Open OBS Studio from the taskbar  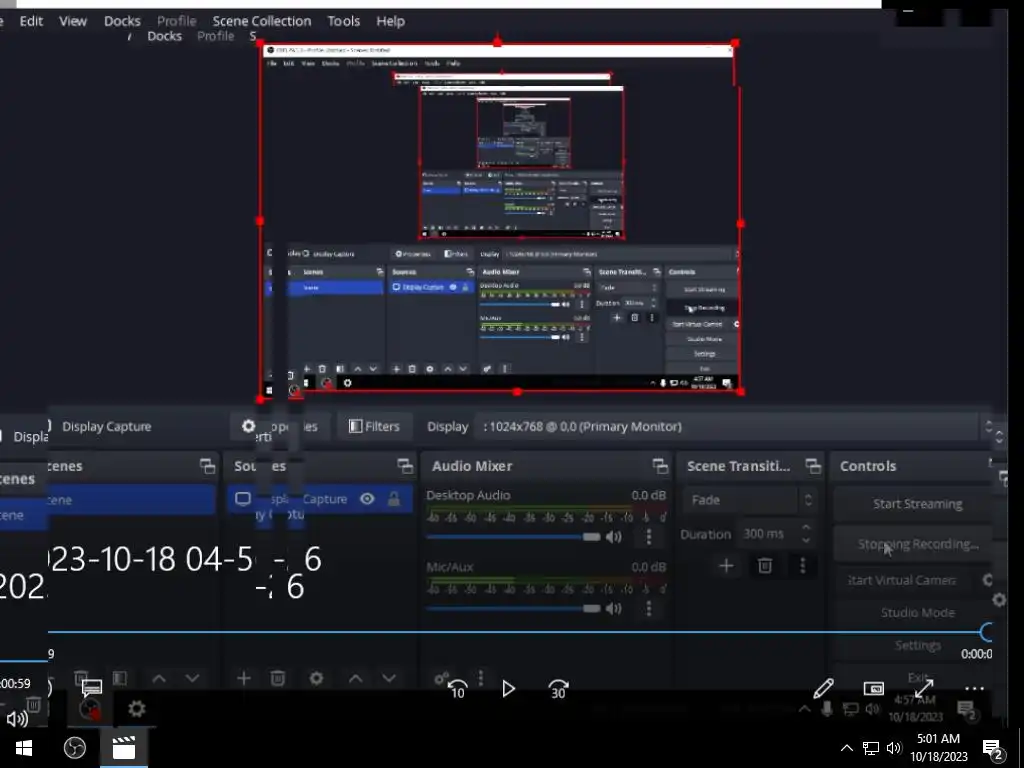74,748
